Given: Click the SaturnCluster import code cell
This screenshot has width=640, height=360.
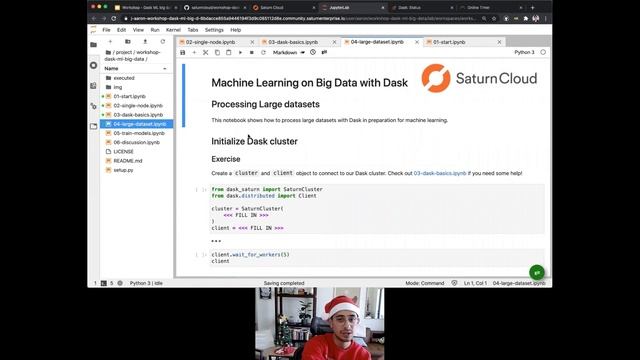Looking at the screenshot, I should [377, 209].
